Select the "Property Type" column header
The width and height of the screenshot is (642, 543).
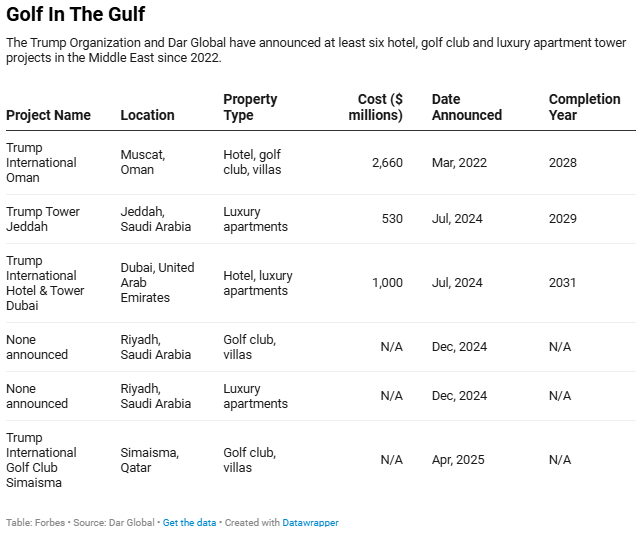point(250,107)
